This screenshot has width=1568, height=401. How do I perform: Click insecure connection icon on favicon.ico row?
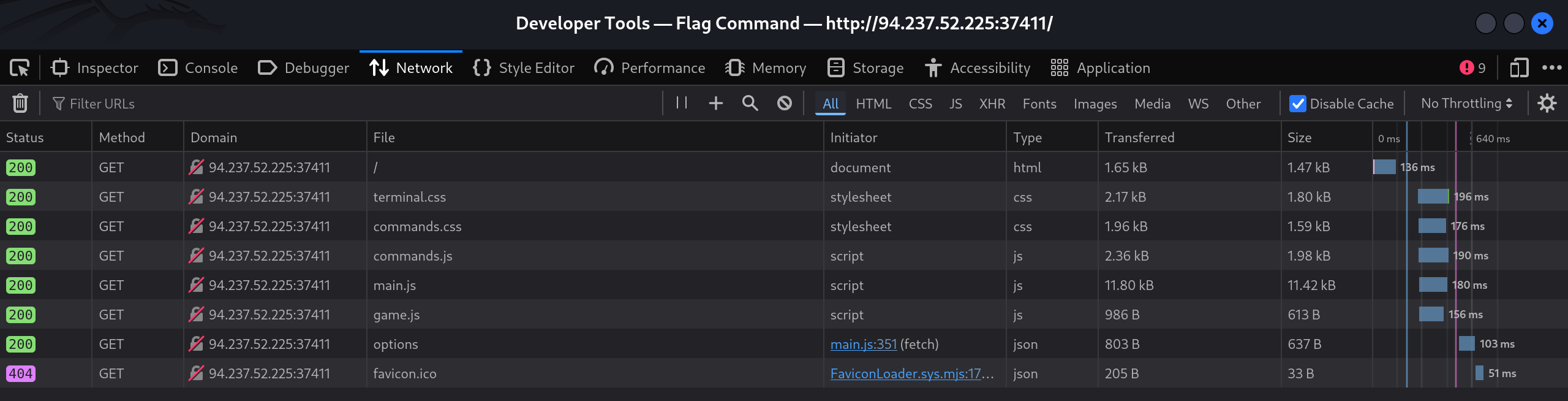pos(196,373)
